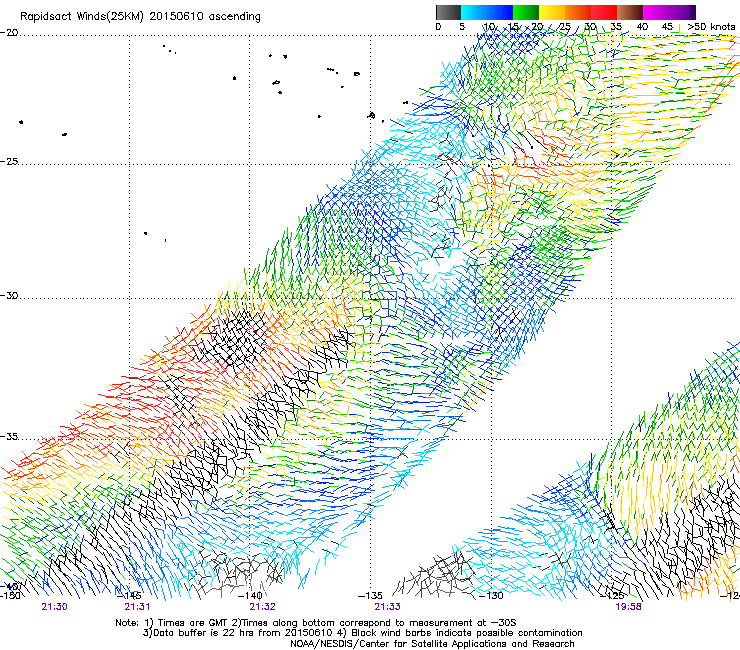Click the 21:33 swath time label
This screenshot has width=740, height=650.
(x=387, y=607)
